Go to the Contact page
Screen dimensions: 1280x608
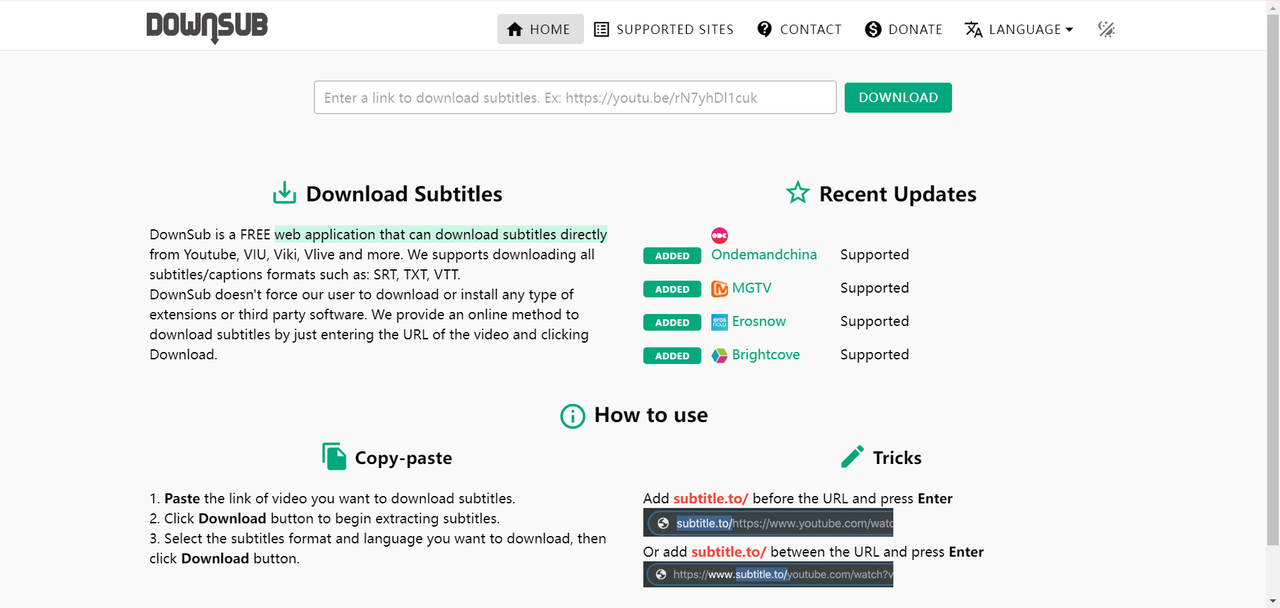(x=799, y=29)
